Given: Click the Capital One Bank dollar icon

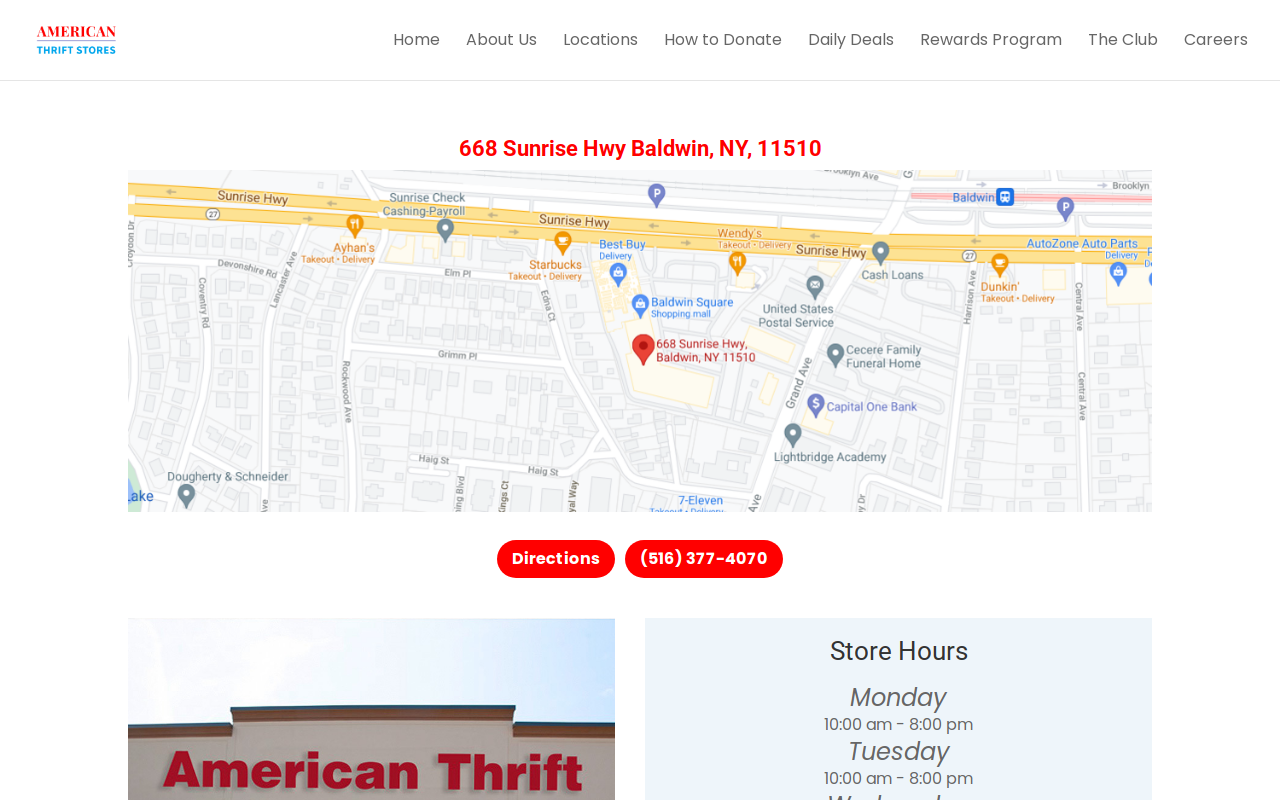Looking at the screenshot, I should [x=816, y=404].
